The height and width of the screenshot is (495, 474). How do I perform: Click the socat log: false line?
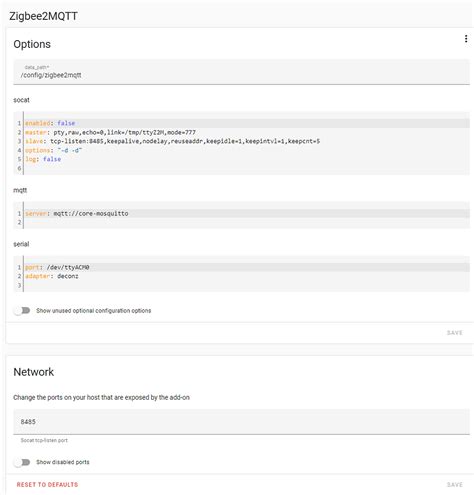pyautogui.click(x=247, y=159)
